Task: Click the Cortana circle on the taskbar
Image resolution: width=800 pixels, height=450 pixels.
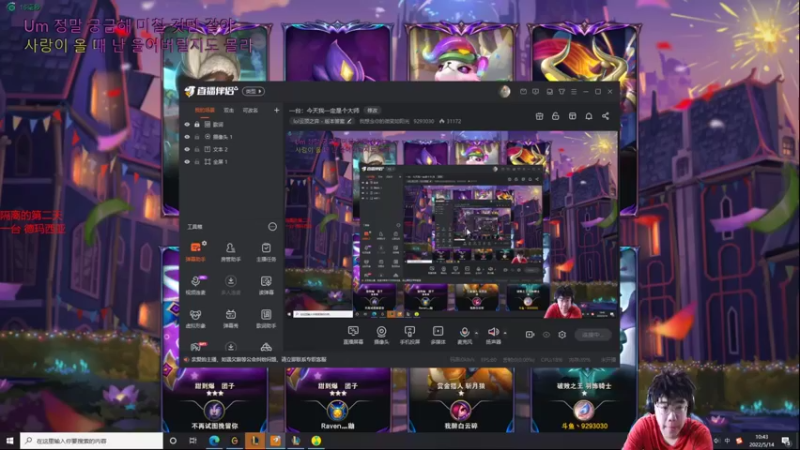Action: click(x=173, y=441)
